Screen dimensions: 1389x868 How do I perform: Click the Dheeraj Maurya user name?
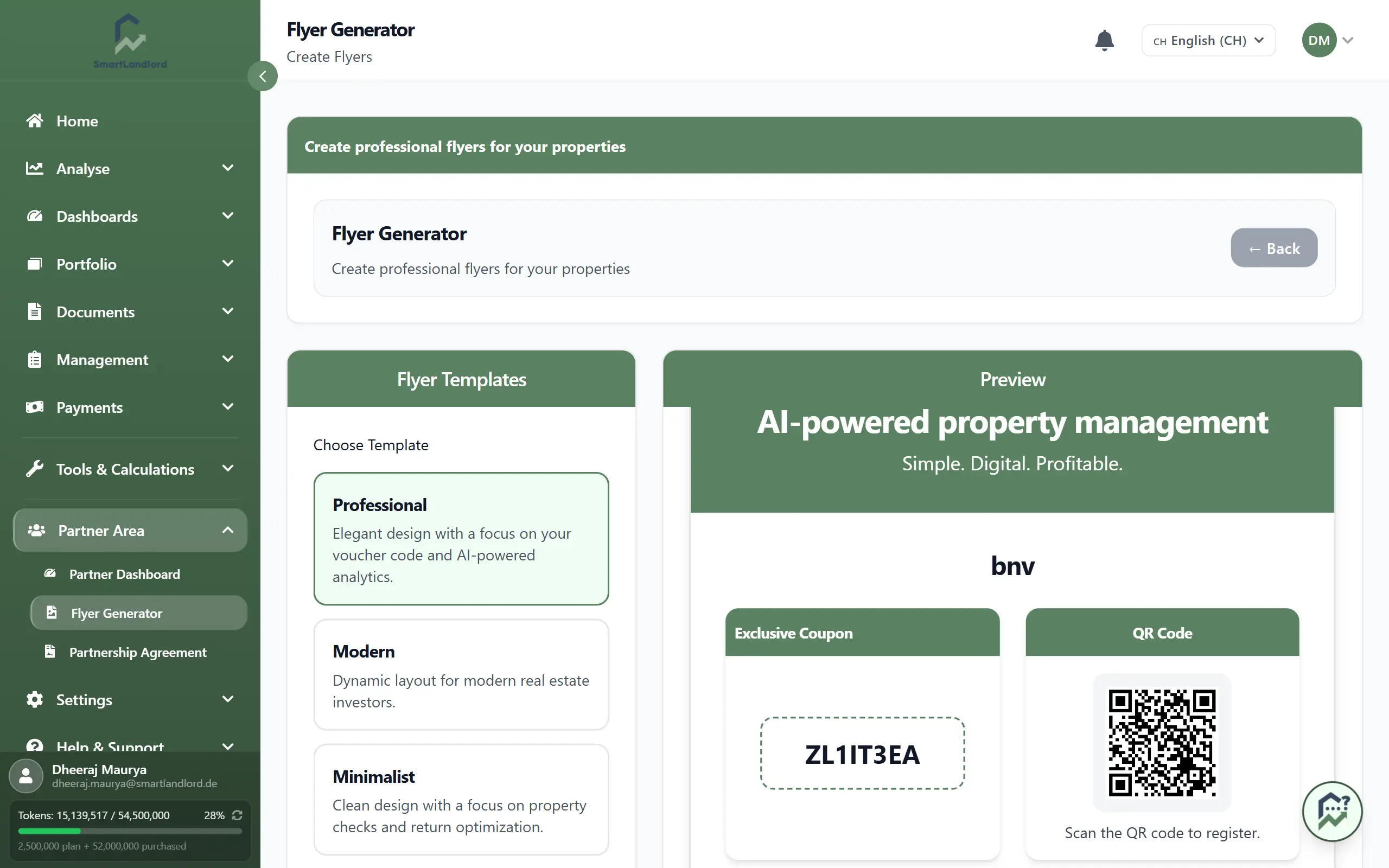99,769
